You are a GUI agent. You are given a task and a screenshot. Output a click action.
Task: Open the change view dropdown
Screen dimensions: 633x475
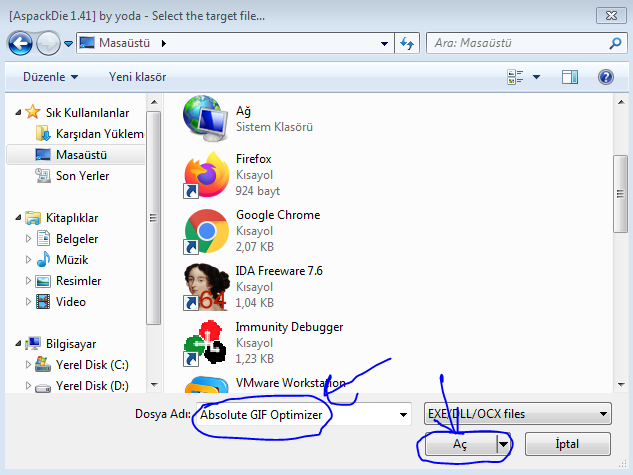pyautogui.click(x=537, y=77)
